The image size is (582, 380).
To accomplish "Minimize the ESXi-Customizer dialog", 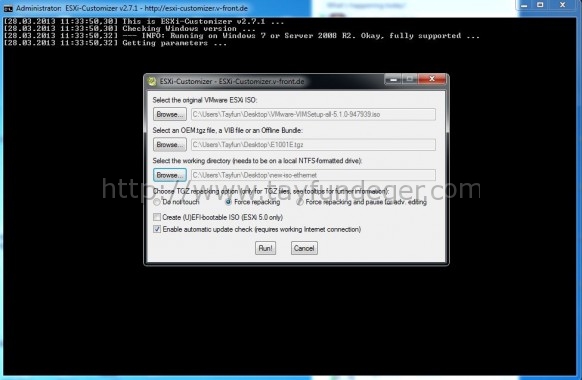I will tap(393, 79).
